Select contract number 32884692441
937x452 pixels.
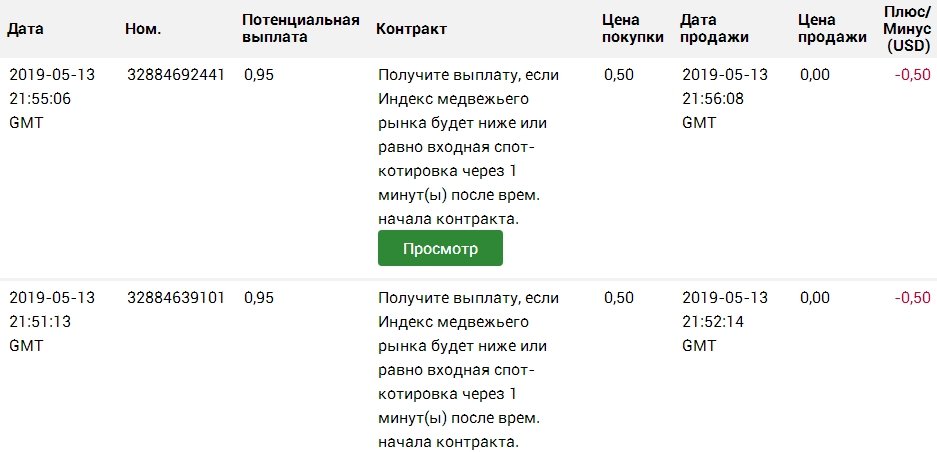pos(176,75)
